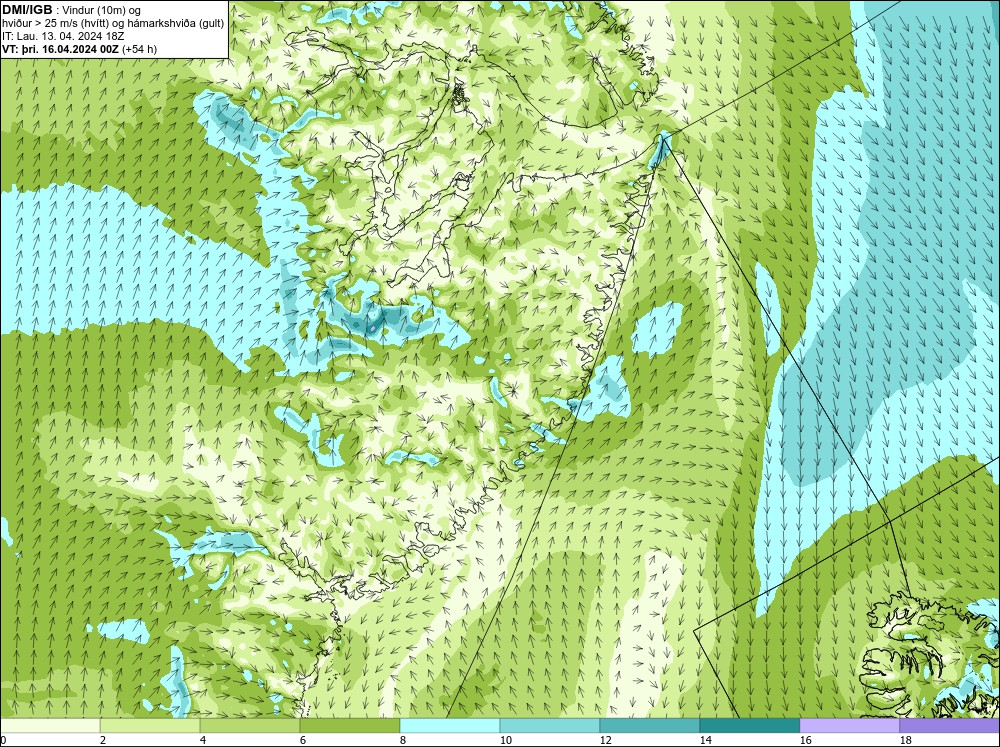Click the 'Vindur (10m) og' label
1000x747 pixels.
tap(101, 10)
